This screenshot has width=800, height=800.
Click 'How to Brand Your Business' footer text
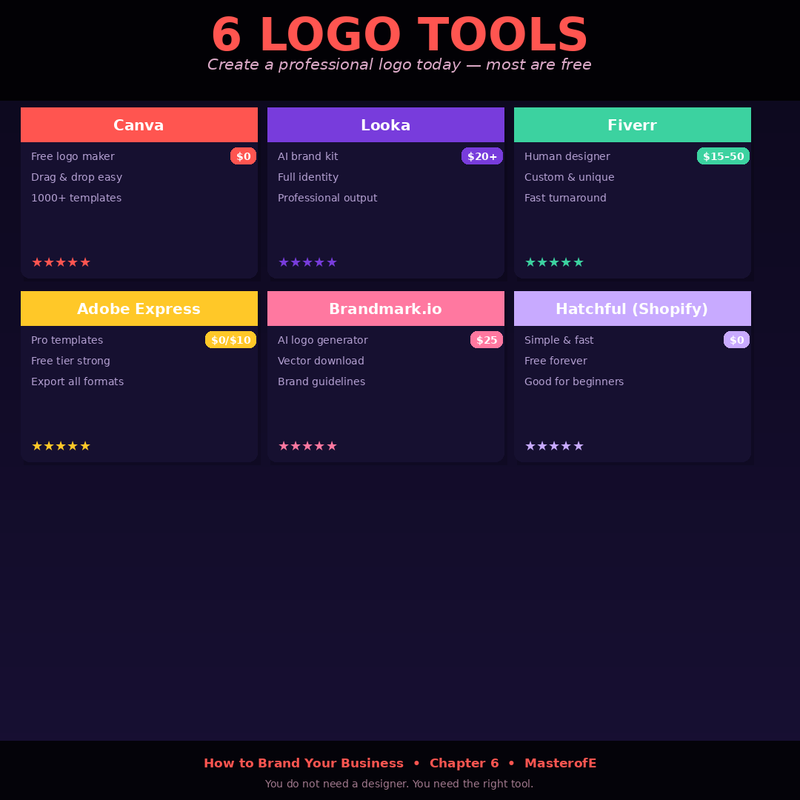[x=304, y=763]
